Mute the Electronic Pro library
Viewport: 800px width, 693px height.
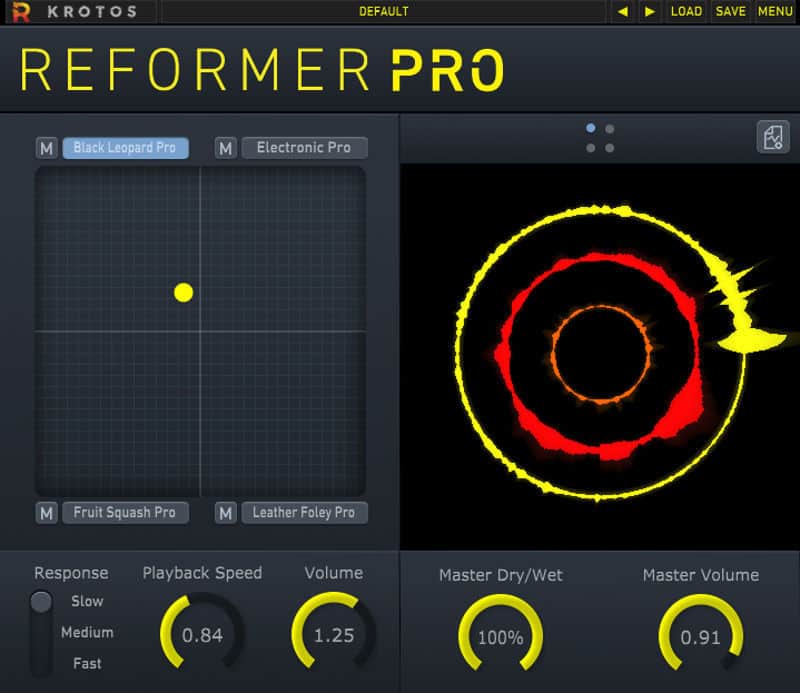[x=226, y=148]
